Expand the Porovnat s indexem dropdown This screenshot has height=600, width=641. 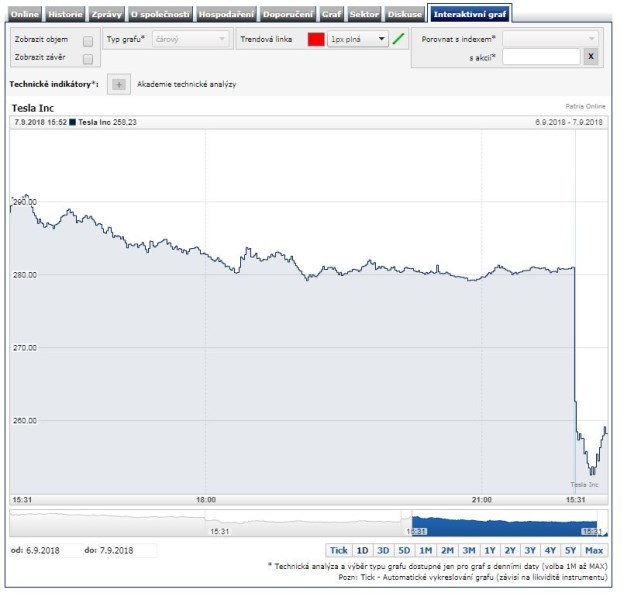tap(550, 38)
